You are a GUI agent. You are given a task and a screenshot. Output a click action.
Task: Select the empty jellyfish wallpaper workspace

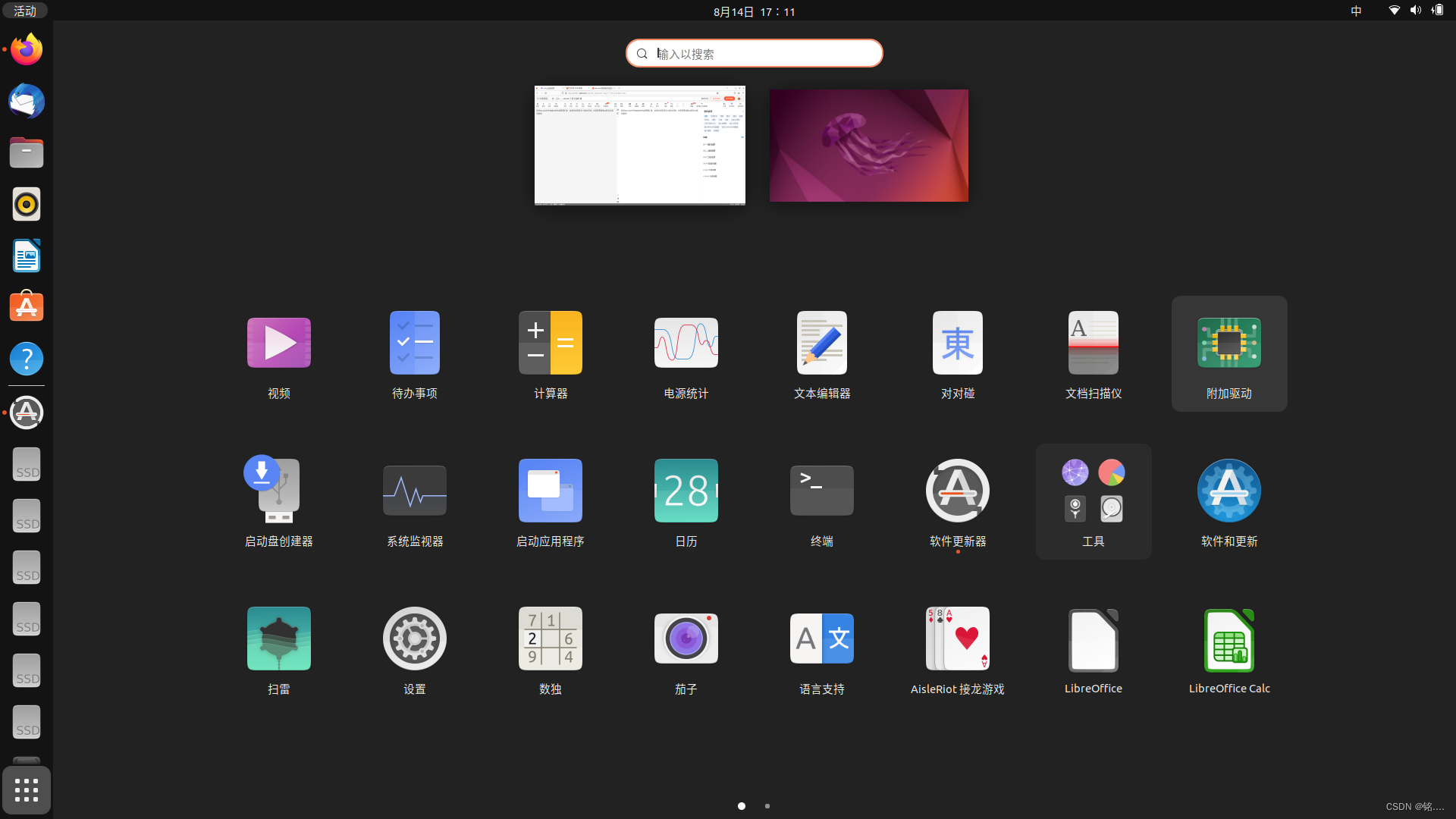pos(868,145)
